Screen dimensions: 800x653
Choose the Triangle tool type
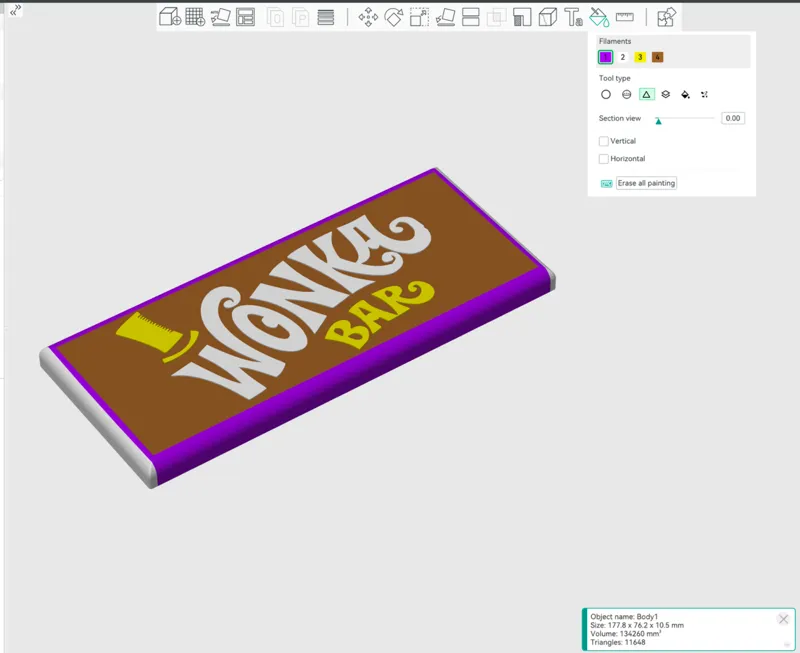pyautogui.click(x=646, y=94)
